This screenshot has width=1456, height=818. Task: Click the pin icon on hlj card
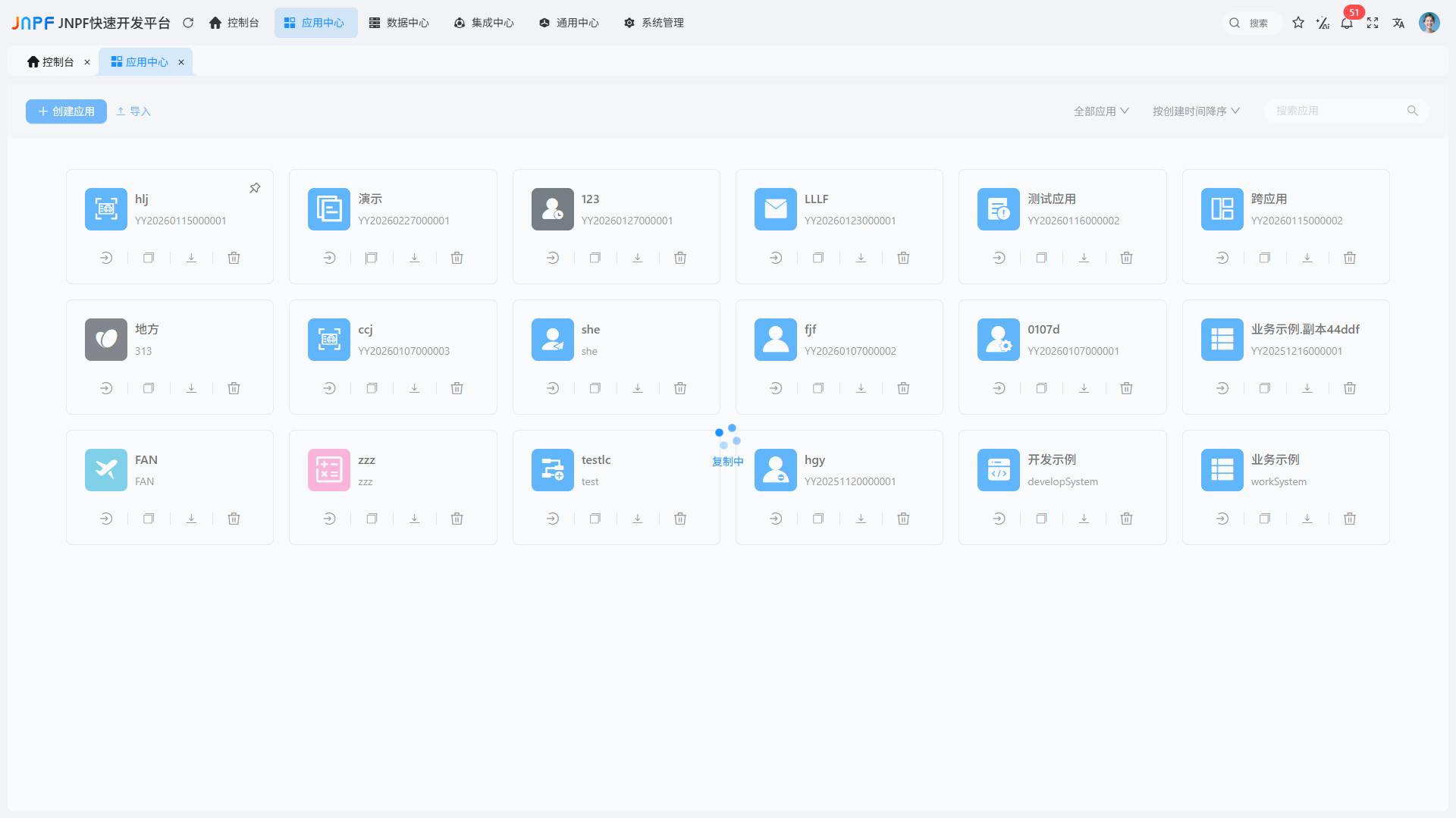(x=255, y=188)
